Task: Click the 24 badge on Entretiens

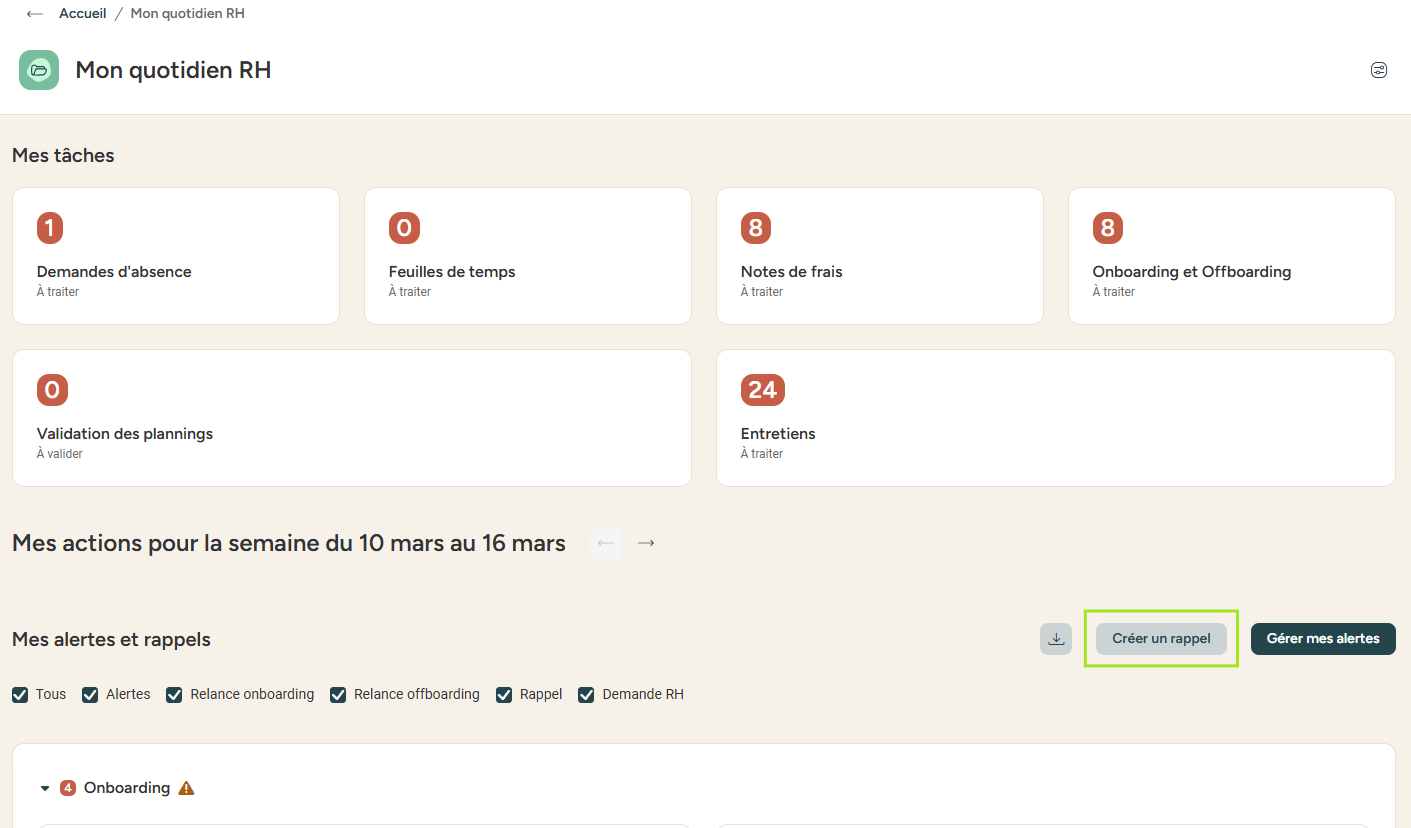Action: [x=763, y=390]
